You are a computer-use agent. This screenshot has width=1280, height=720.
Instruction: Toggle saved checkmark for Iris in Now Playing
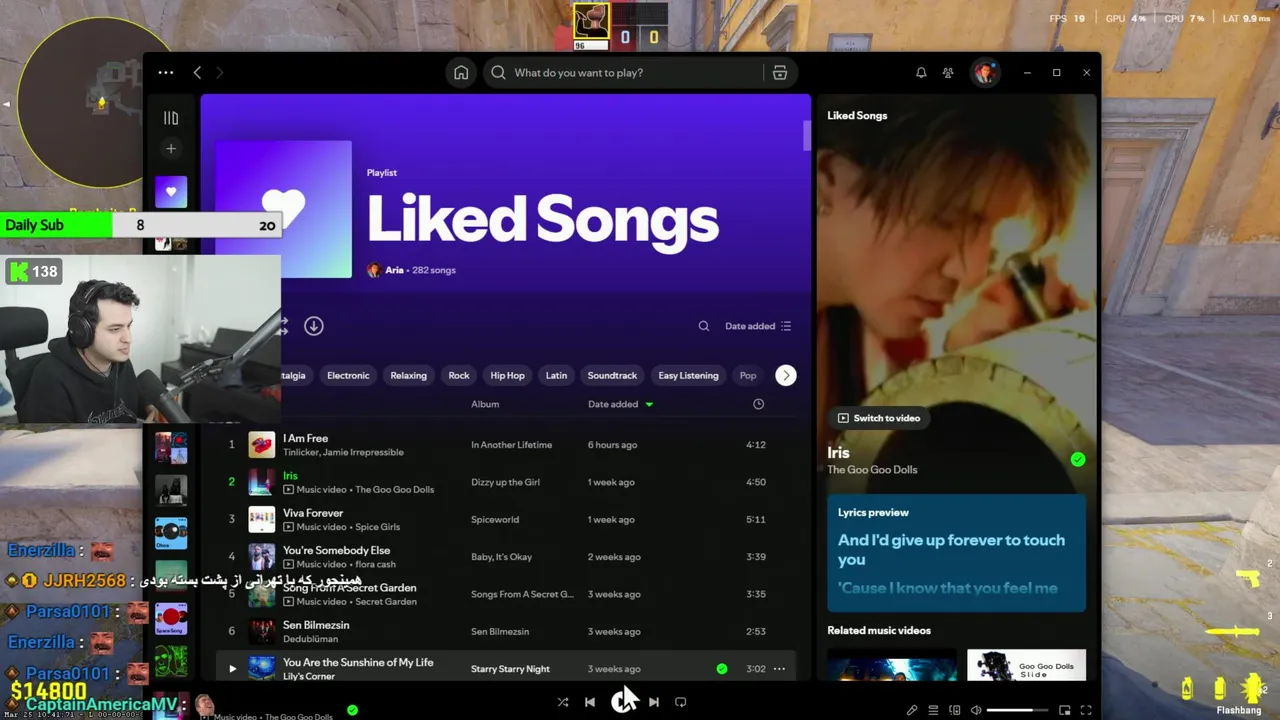pyautogui.click(x=1078, y=460)
